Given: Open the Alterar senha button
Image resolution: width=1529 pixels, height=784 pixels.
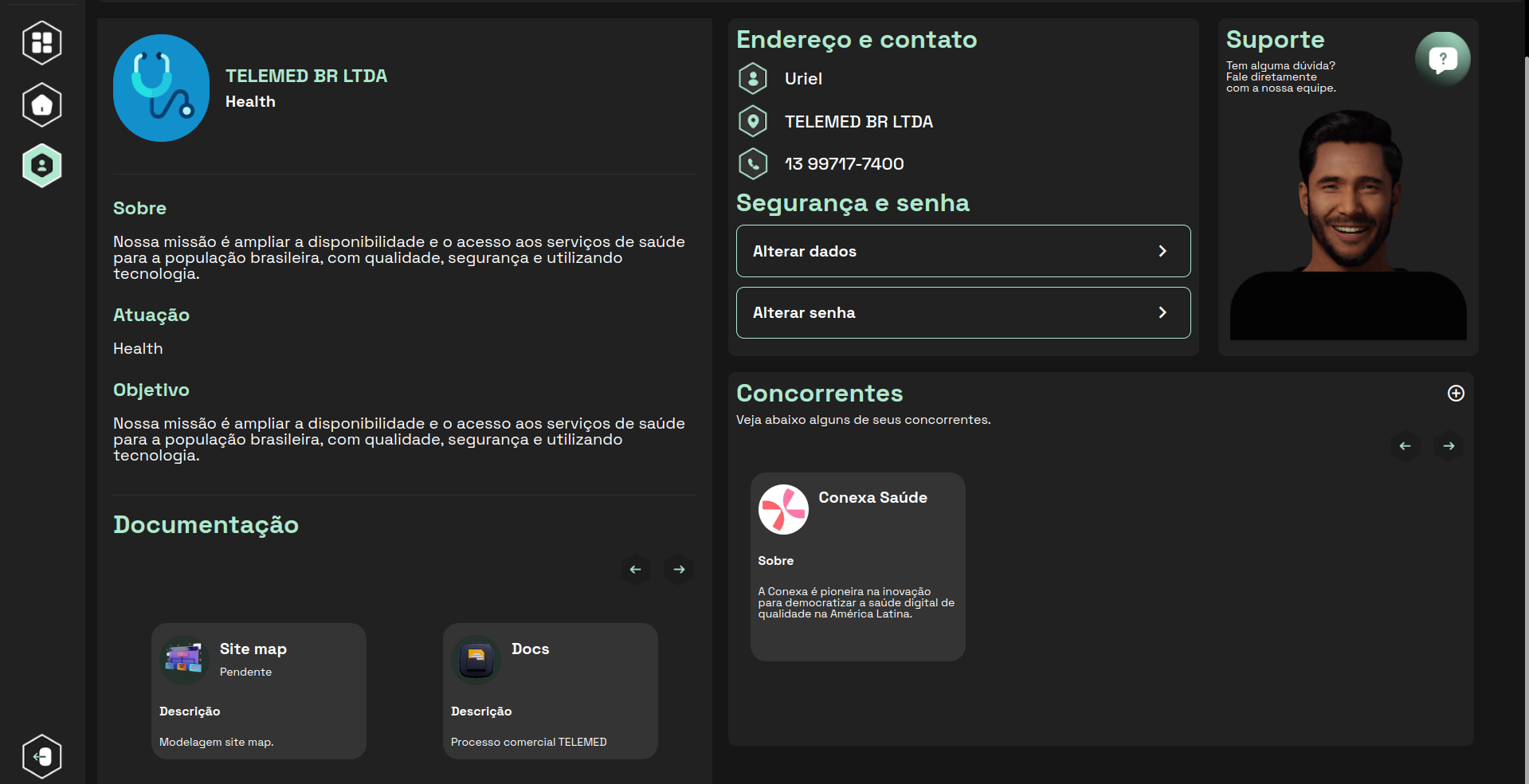Looking at the screenshot, I should (x=963, y=312).
